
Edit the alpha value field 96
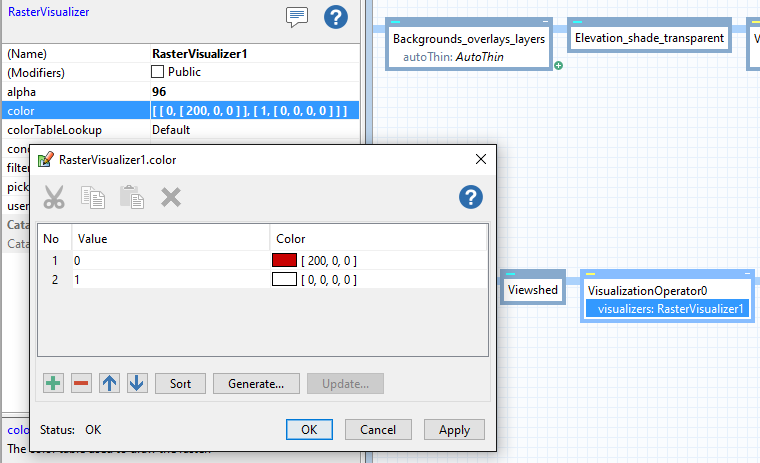point(252,91)
